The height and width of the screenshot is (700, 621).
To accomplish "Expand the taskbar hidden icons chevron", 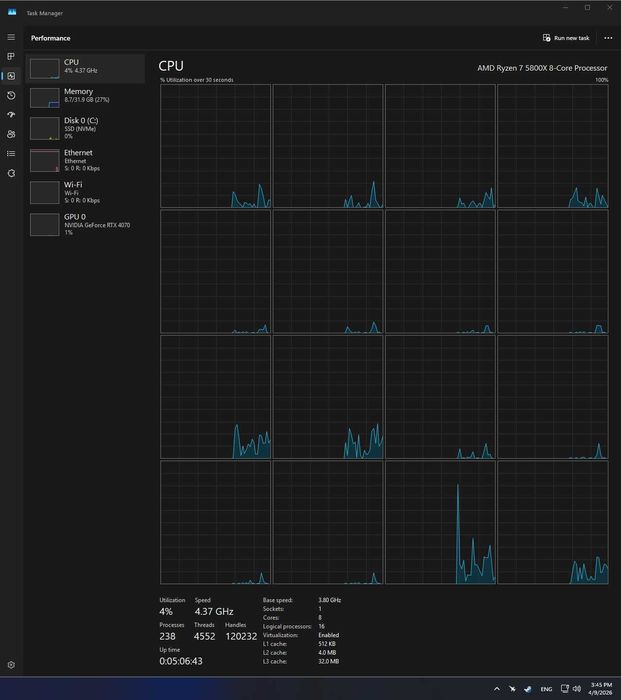I will point(497,689).
